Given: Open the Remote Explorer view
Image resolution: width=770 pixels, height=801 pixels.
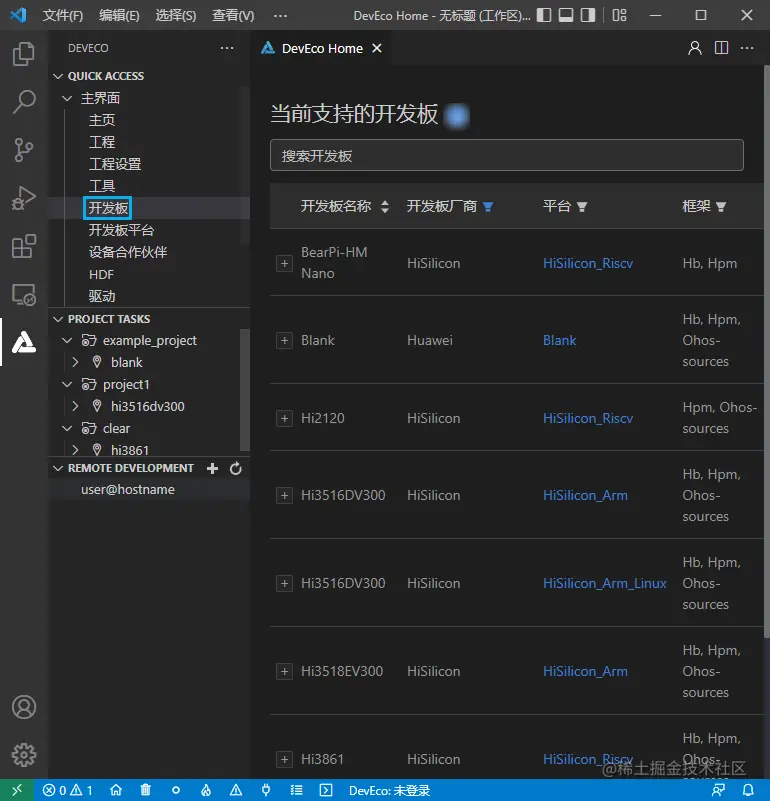Looking at the screenshot, I should click(24, 294).
